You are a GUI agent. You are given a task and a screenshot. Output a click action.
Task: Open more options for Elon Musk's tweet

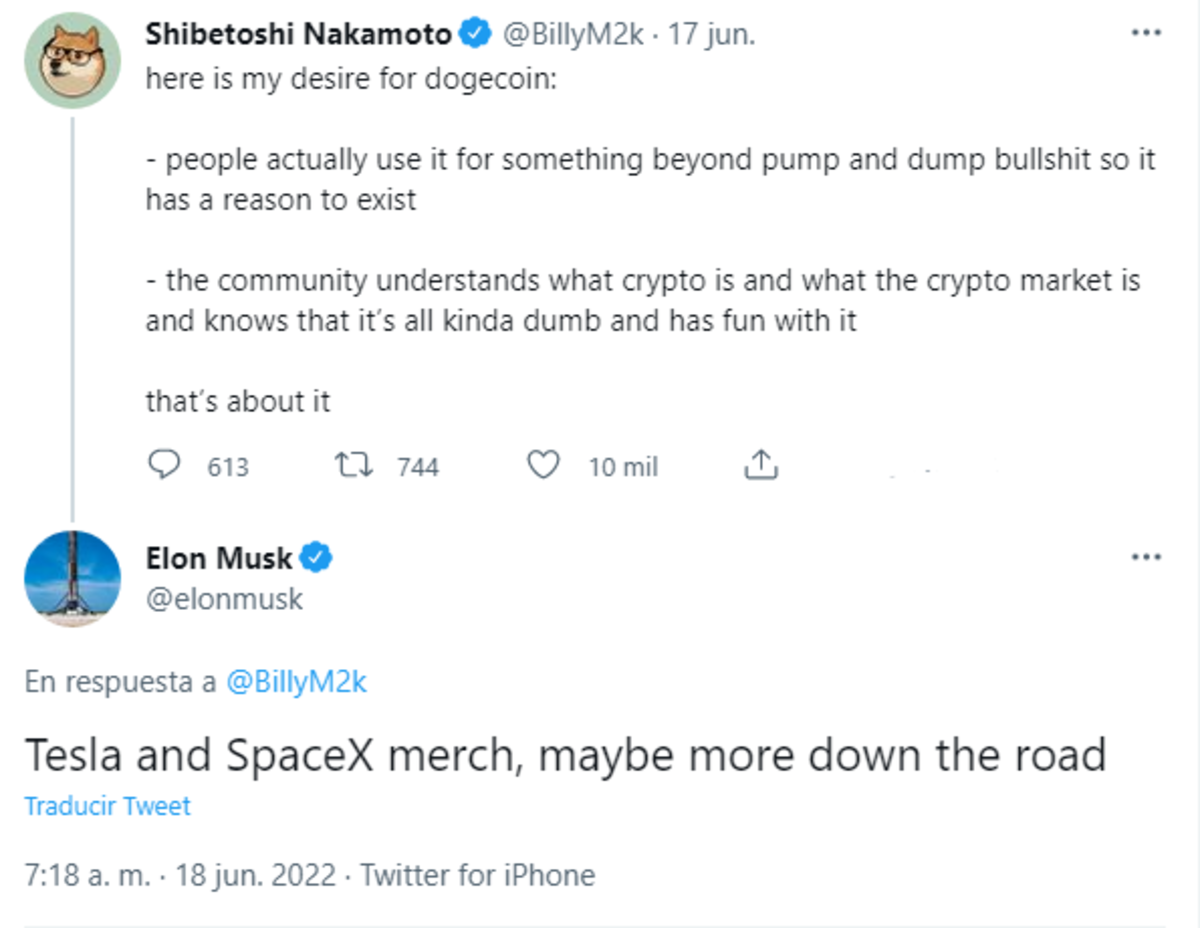[1145, 557]
